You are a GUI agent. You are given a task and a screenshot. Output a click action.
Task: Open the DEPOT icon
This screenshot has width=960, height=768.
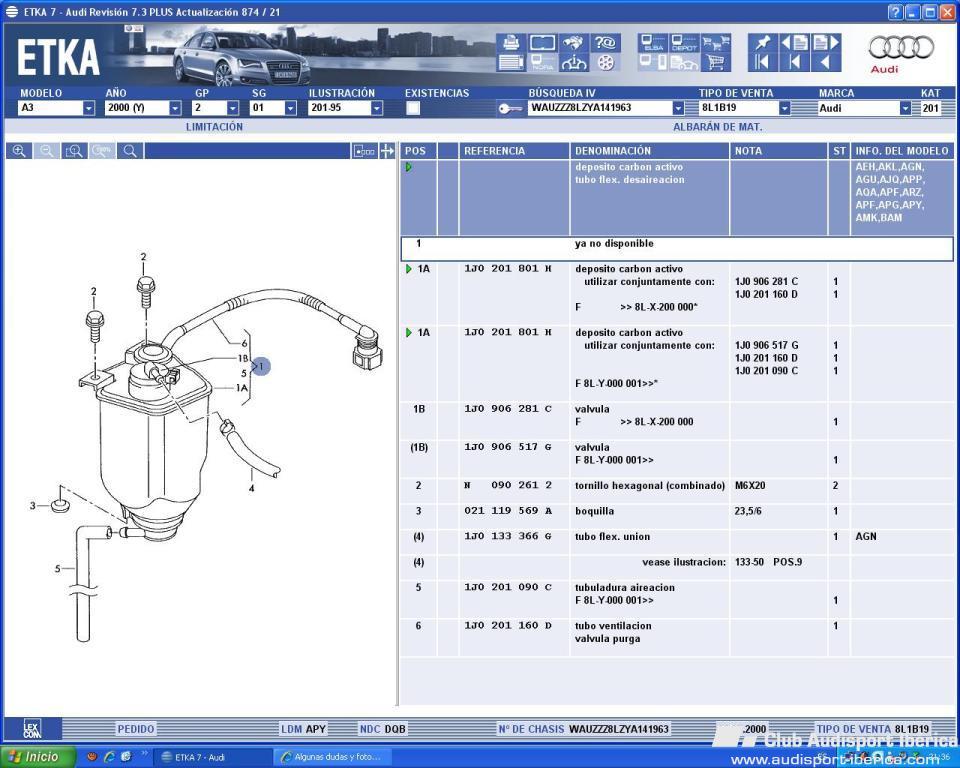(684, 42)
